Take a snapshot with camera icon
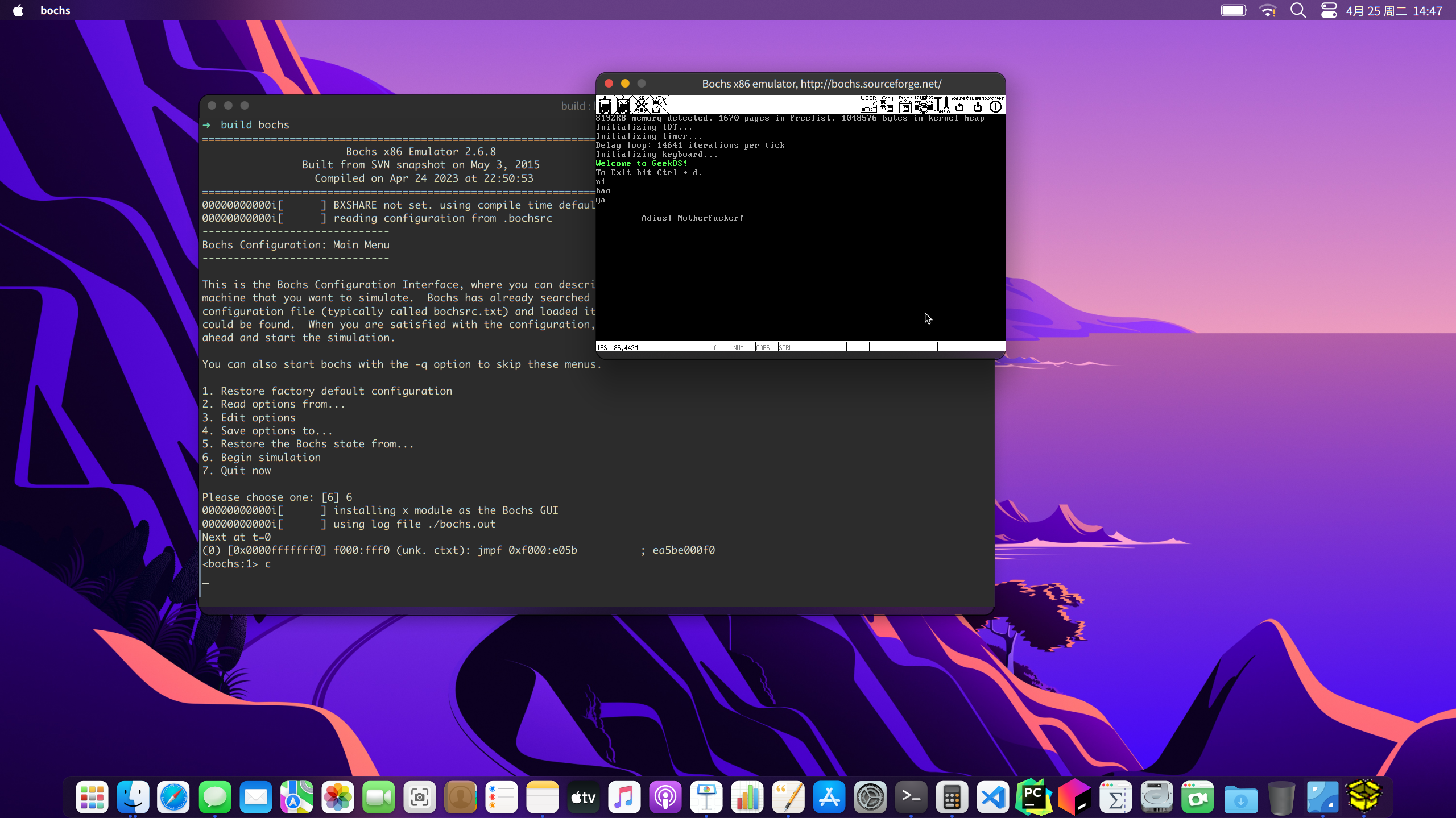 tap(923, 105)
